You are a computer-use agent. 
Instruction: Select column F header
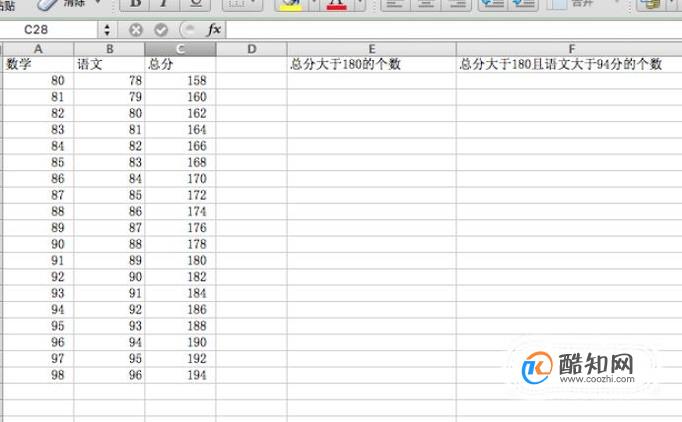click(570, 49)
